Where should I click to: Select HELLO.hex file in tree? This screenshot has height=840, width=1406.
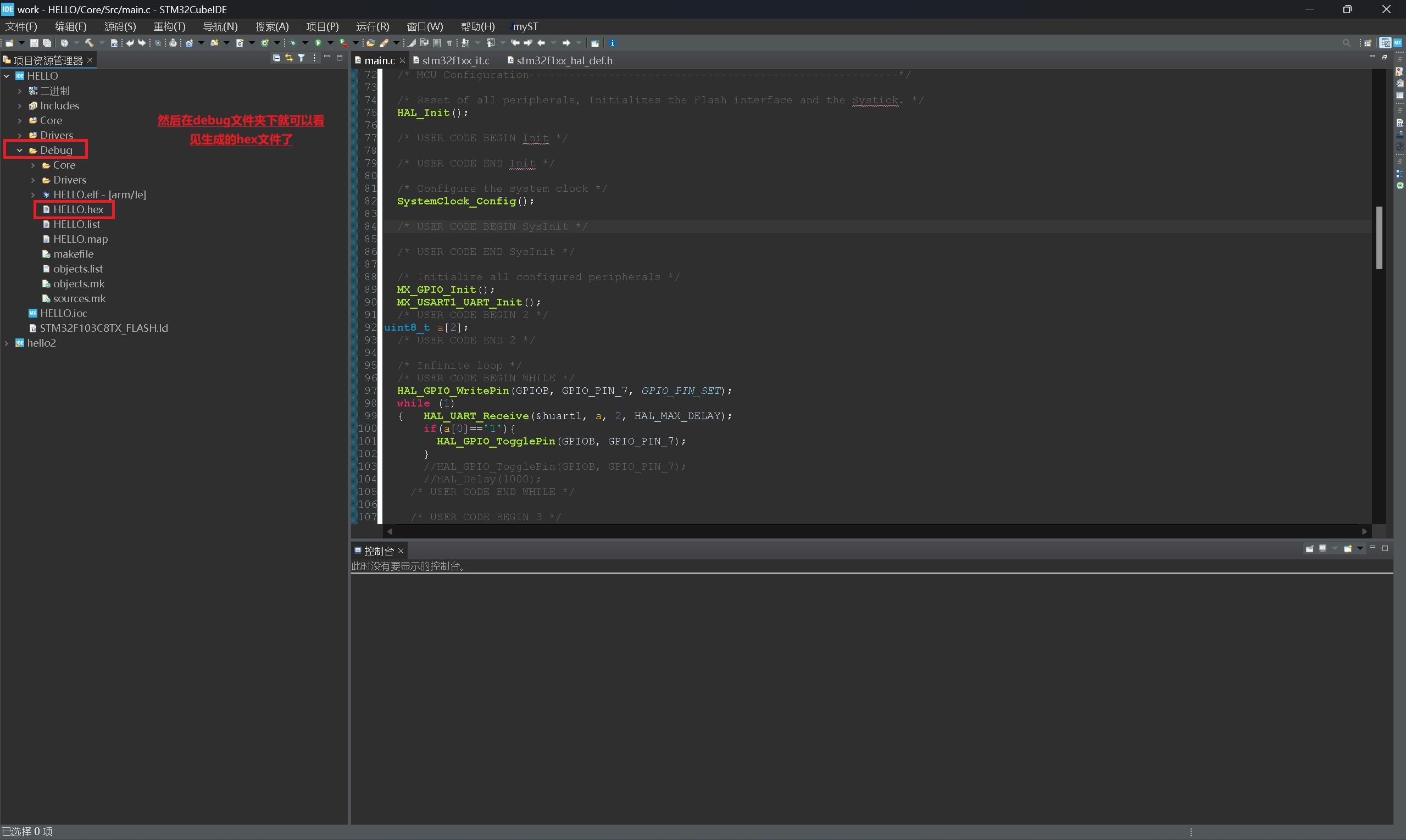[78, 209]
